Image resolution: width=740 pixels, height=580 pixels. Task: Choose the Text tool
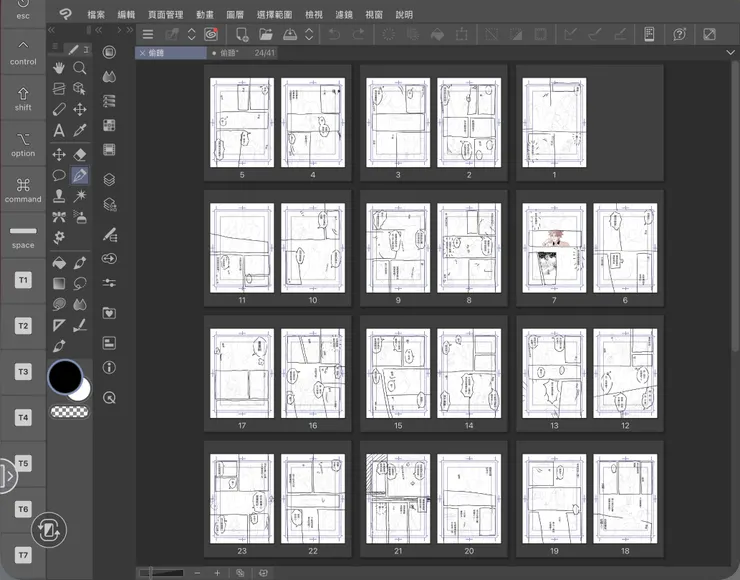[59, 131]
